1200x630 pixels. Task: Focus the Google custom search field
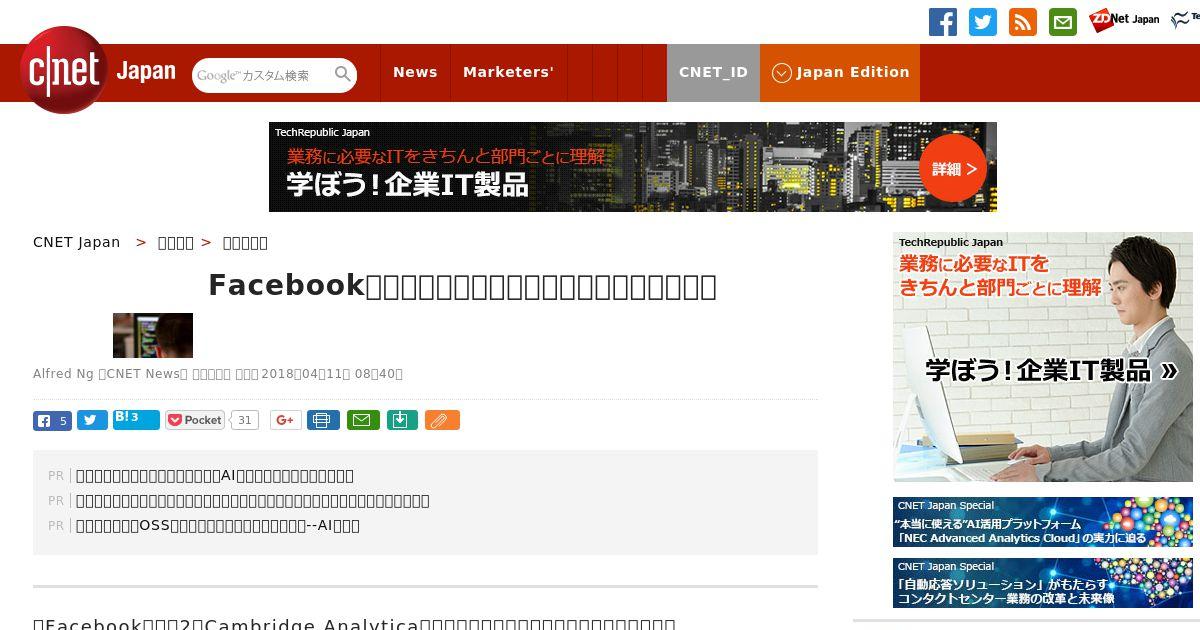click(262, 75)
